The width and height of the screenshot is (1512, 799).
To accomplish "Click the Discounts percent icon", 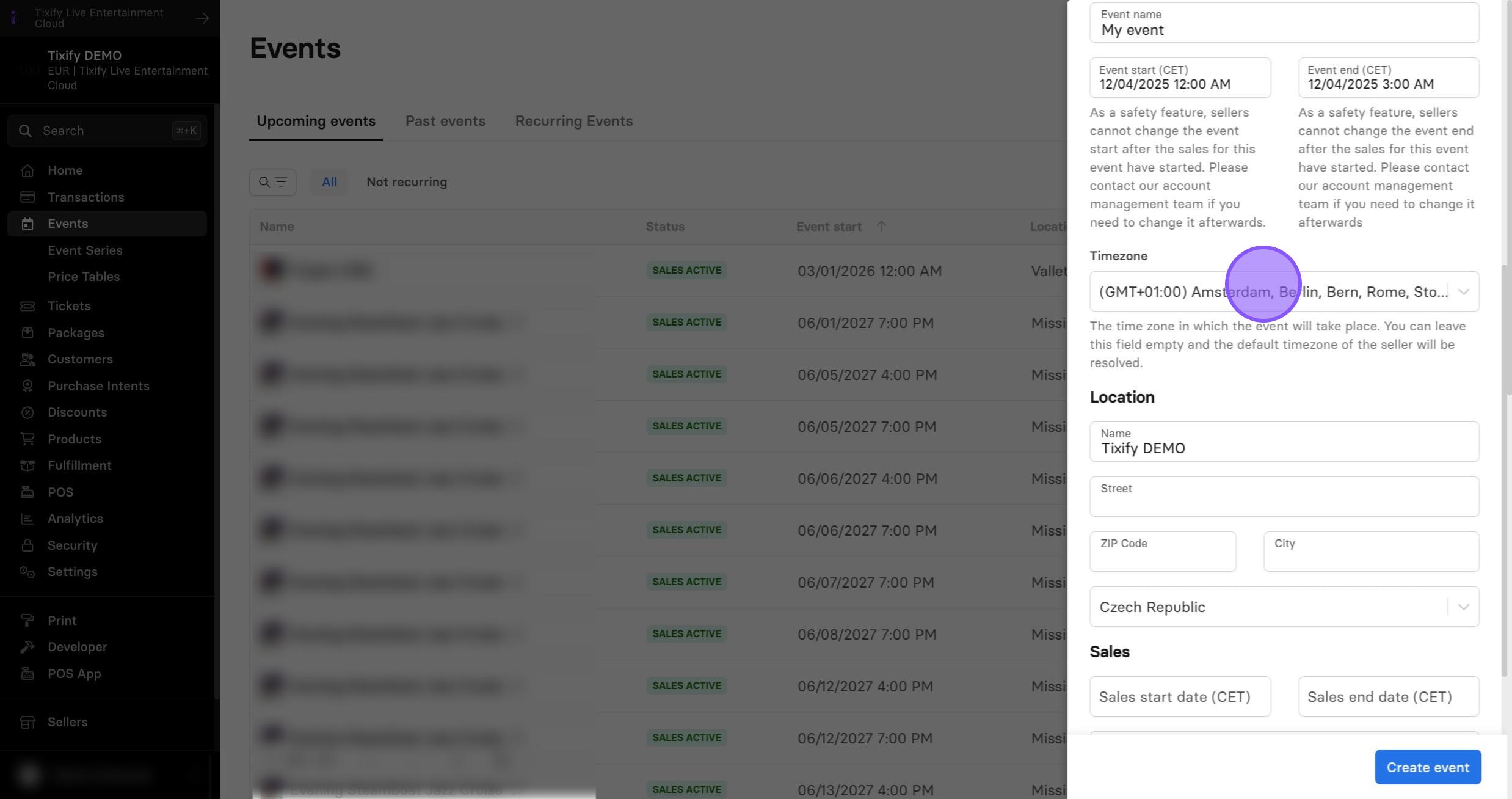I will pos(27,412).
